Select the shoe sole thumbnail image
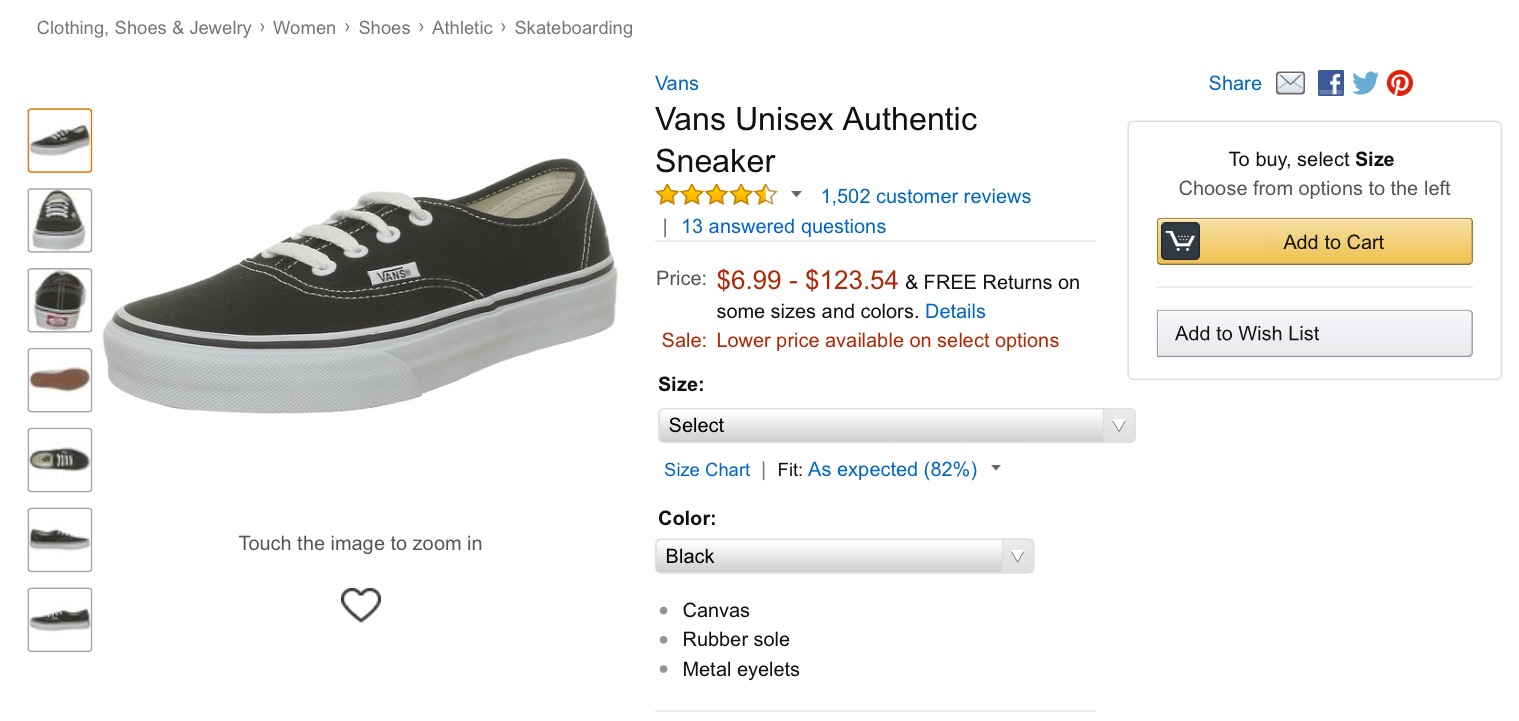 [60, 380]
